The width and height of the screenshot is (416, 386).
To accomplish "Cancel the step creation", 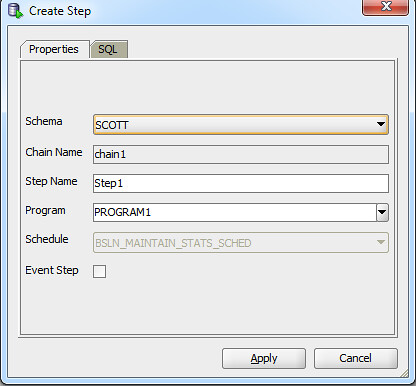I will [356, 358].
